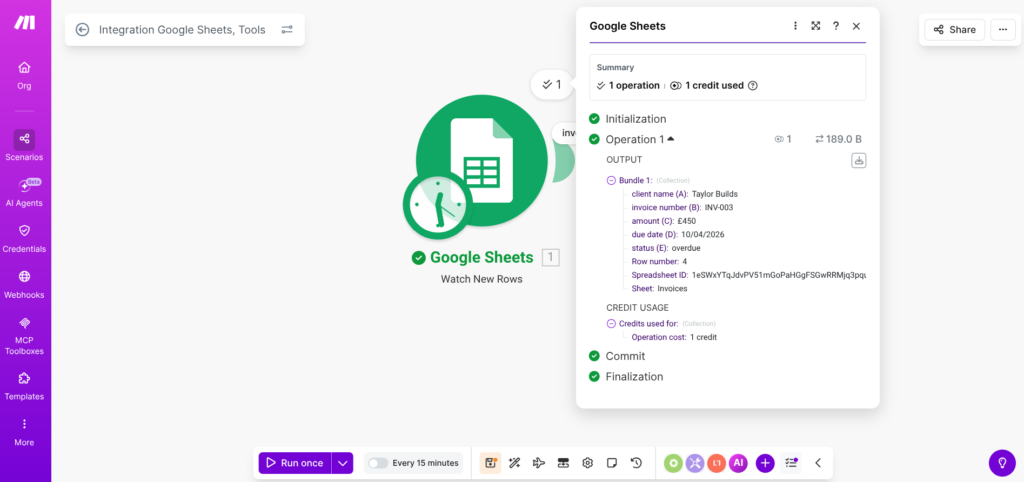Screen dimensions: 1024x482
Task: Click the green flow control tool
Action: click(674, 463)
